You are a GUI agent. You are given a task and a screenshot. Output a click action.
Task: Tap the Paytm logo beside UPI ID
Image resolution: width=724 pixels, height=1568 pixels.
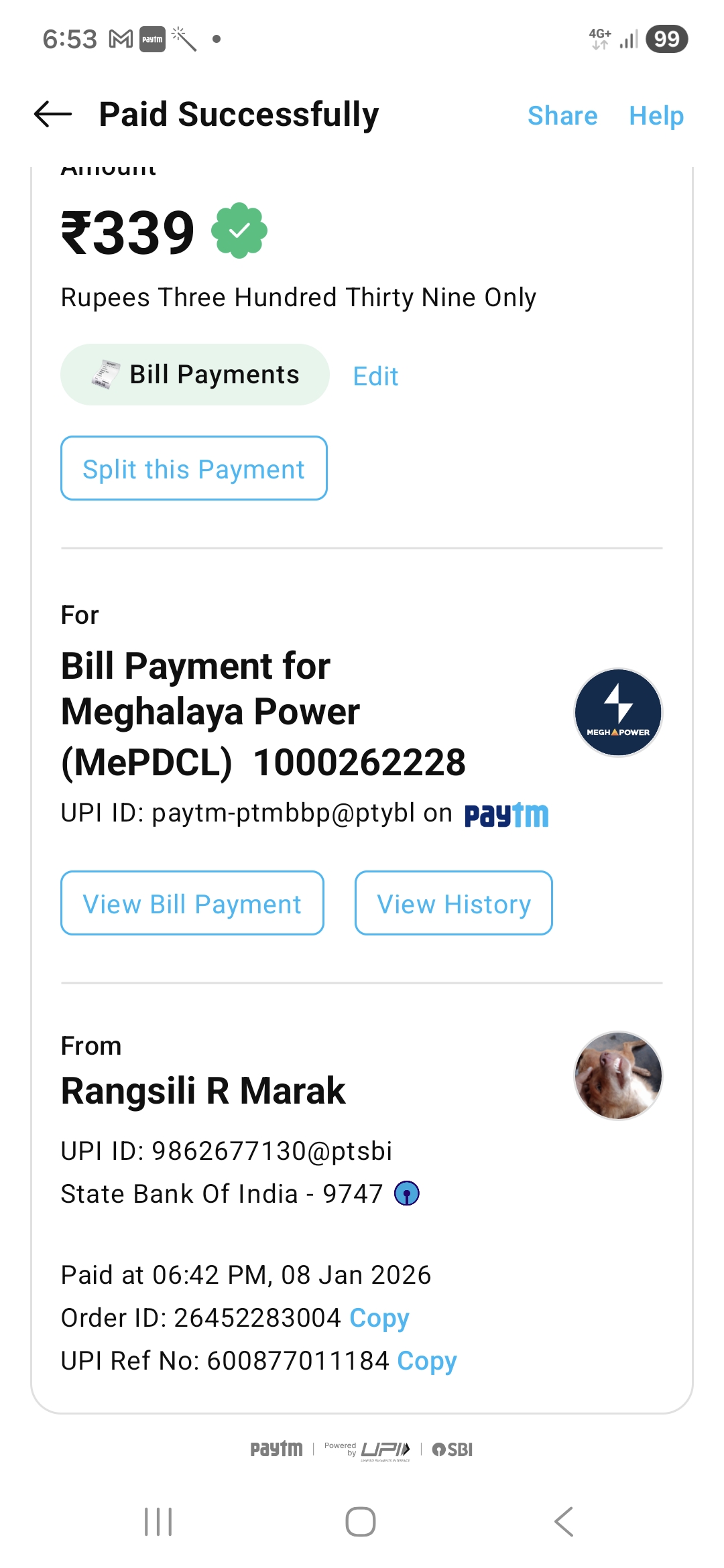coord(507,815)
